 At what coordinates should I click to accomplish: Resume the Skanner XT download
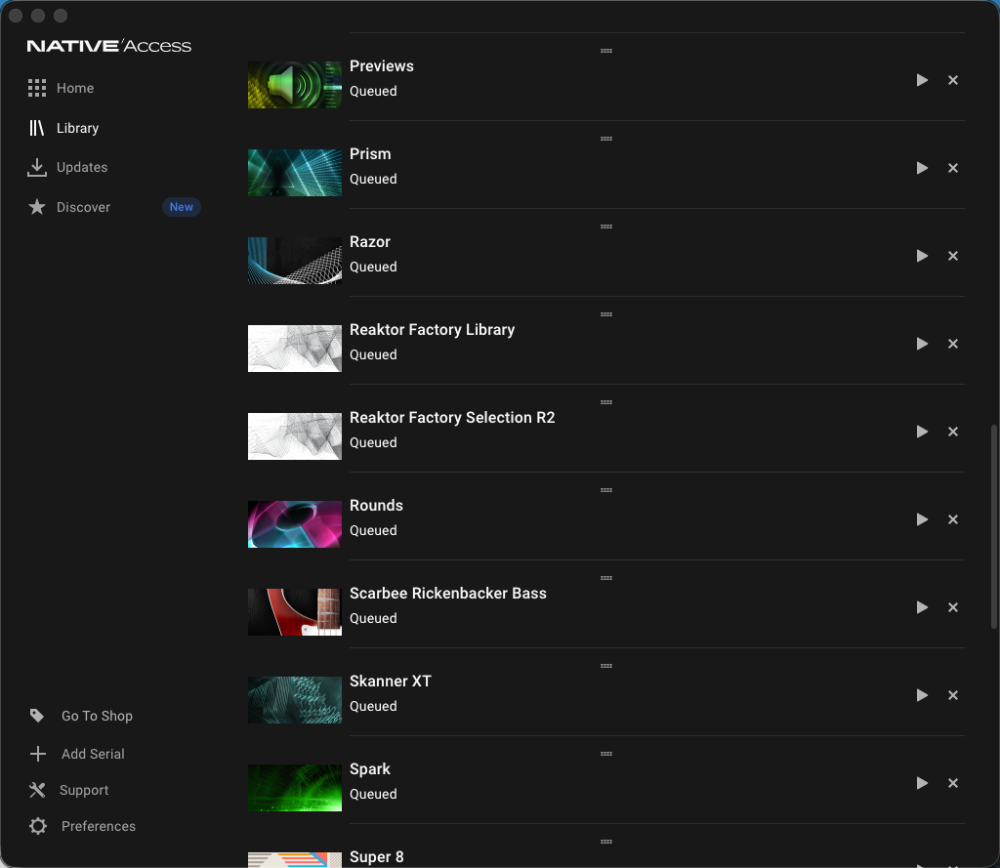[x=922, y=695]
